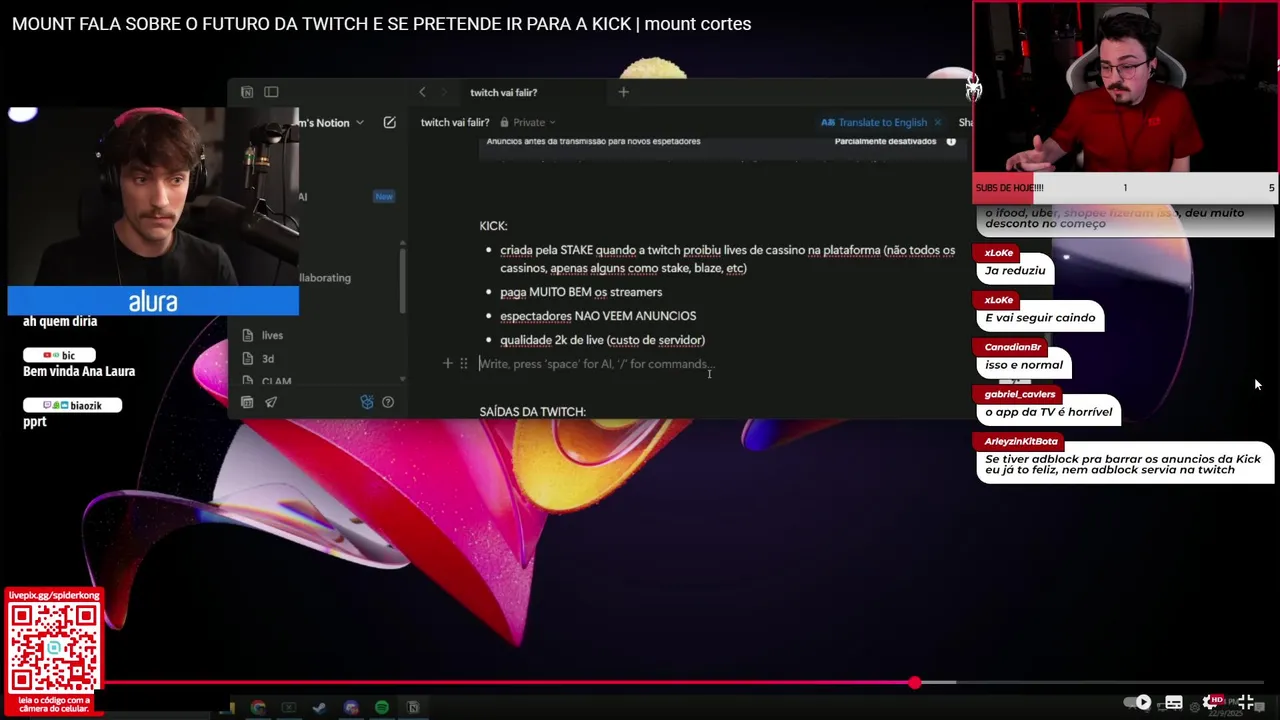Click the livepix.gg/spiderkong link text
Screen dimensions: 1280x720
coord(54,595)
